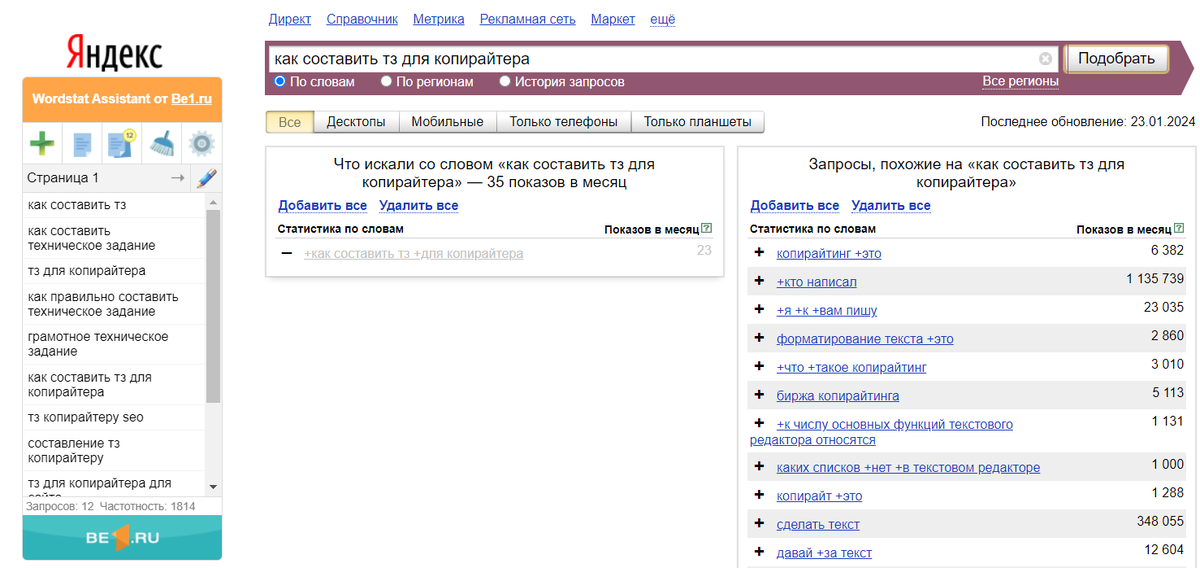The width and height of the screenshot is (1200, 568).
Task: Open the биржа копирайтинга query link
Action: point(838,396)
